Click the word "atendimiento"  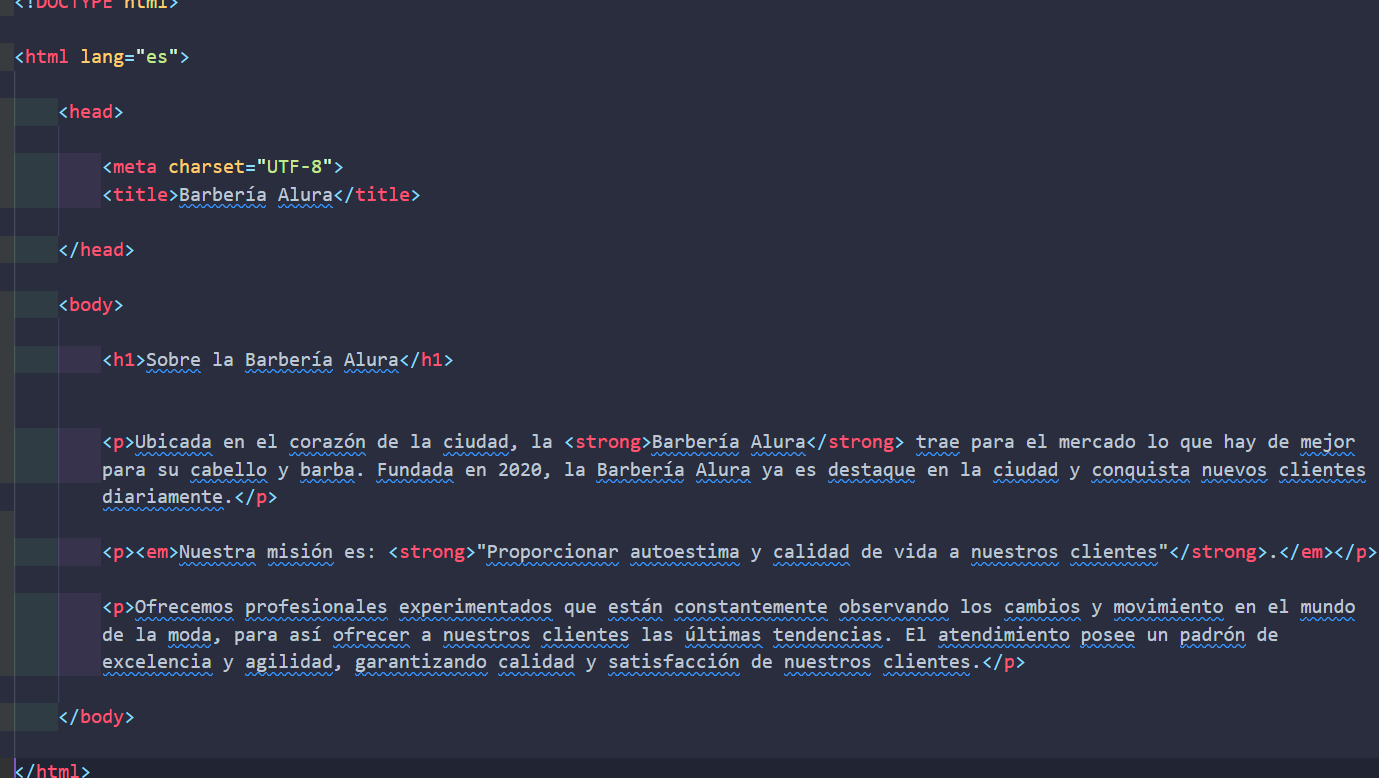pyautogui.click(x=1003, y=635)
